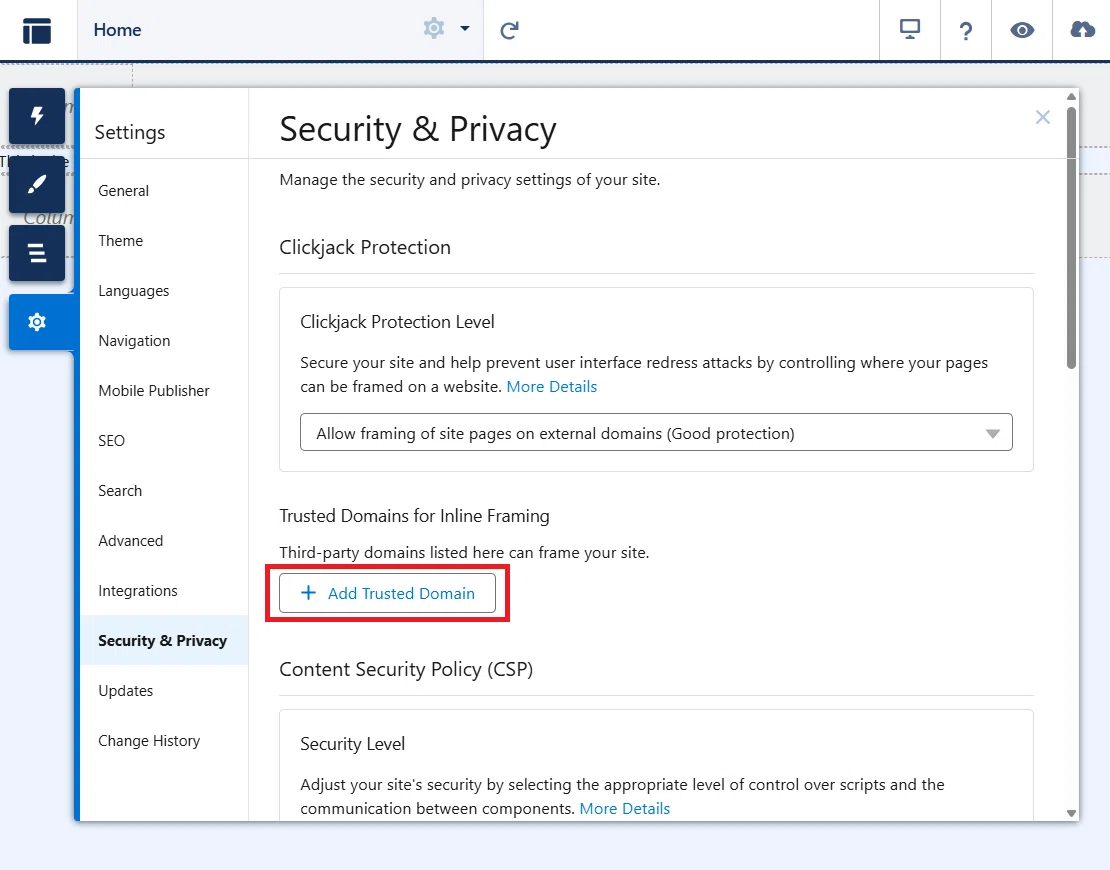Open the Page Structure list panel

(37, 253)
